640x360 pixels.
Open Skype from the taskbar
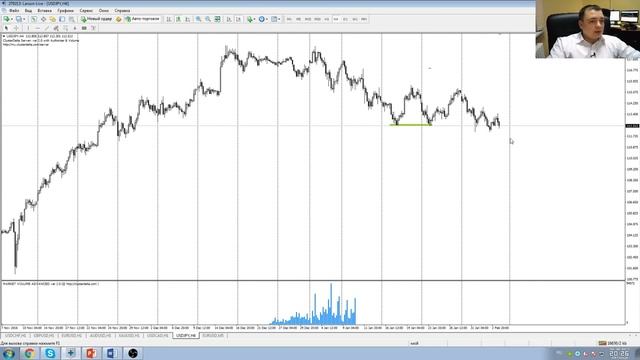50,353
